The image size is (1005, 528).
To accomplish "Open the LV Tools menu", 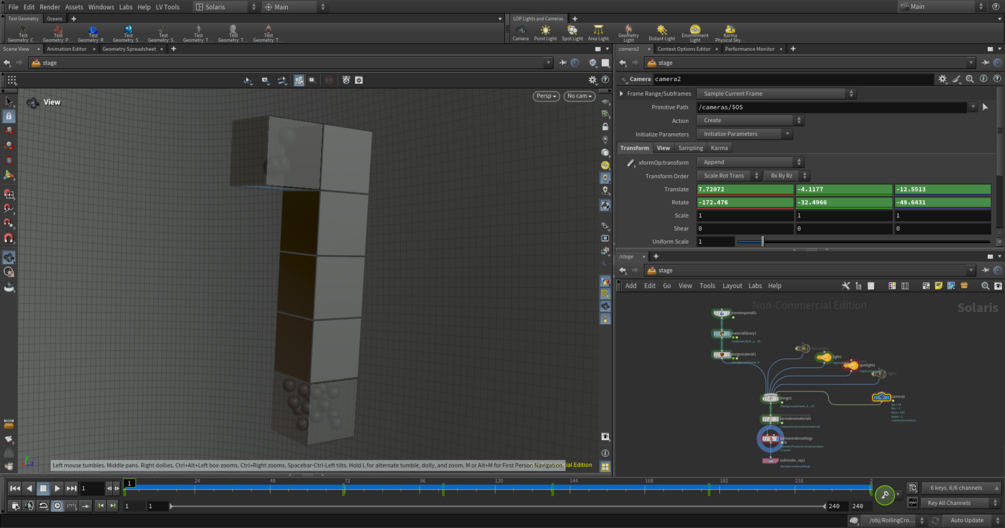I will (x=167, y=7).
